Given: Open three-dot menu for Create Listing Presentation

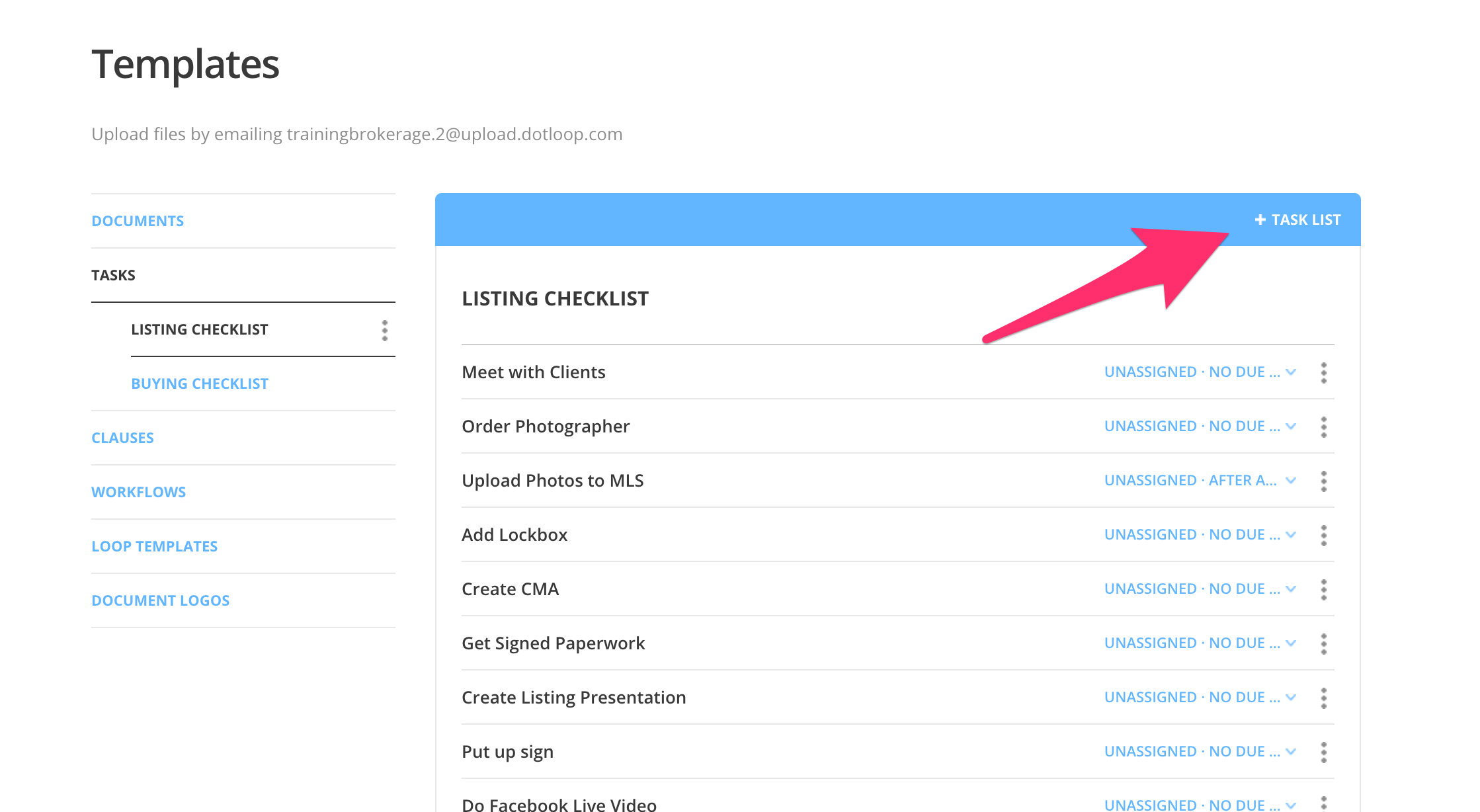Looking at the screenshot, I should 1323,698.
